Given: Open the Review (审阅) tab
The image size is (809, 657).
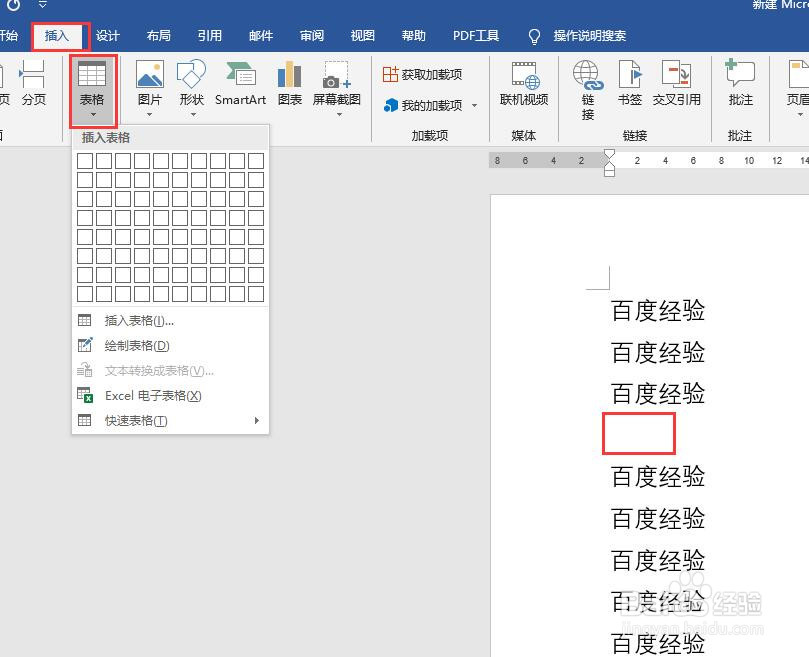Looking at the screenshot, I should 312,36.
